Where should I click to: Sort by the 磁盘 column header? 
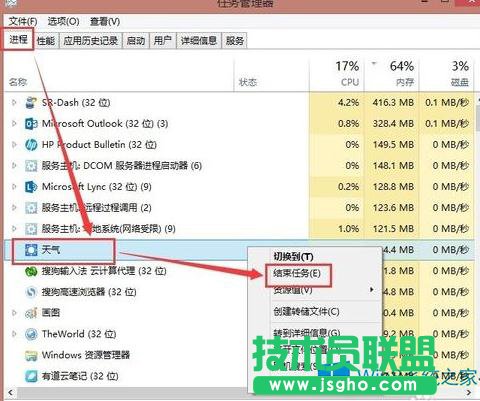[460, 82]
